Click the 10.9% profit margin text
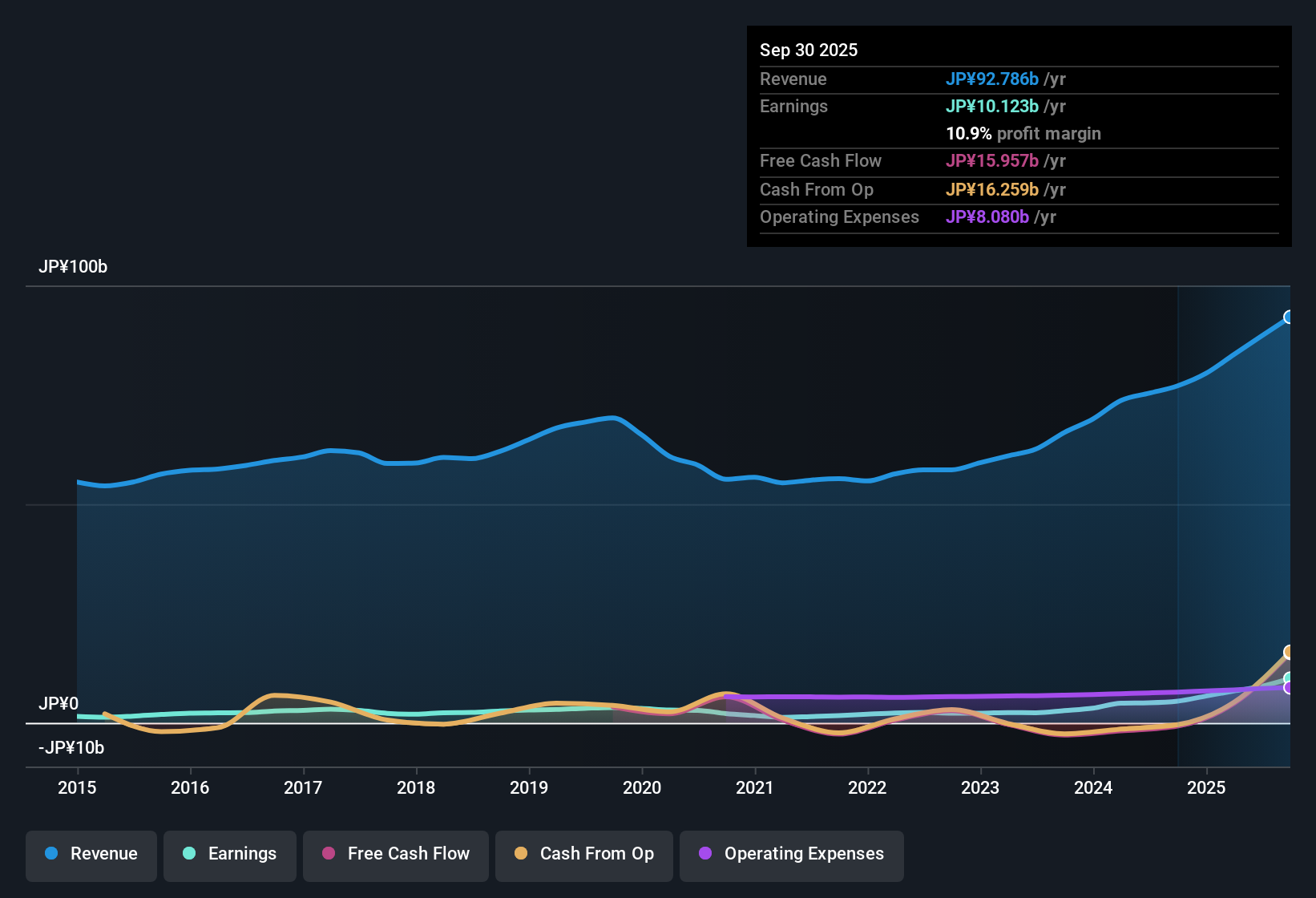 click(x=1023, y=134)
